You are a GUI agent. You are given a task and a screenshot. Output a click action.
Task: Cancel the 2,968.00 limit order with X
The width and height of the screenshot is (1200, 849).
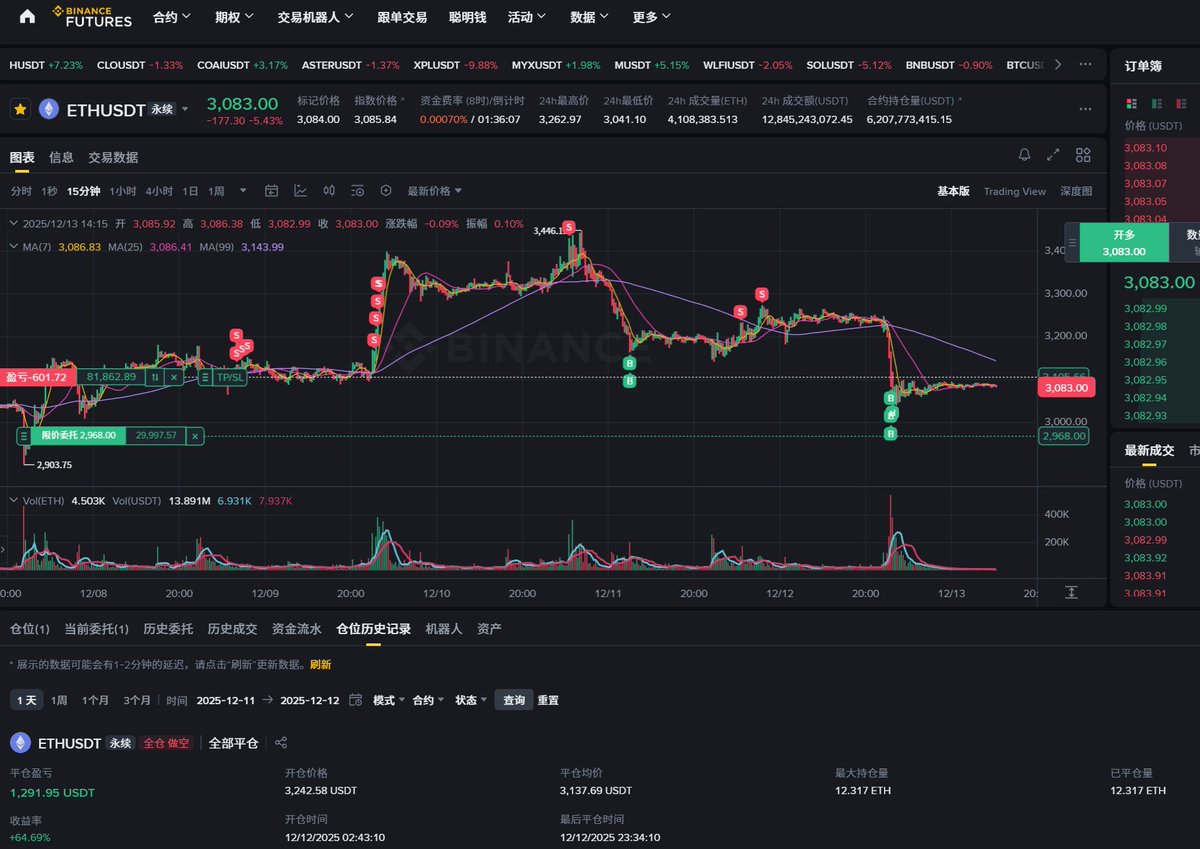point(195,435)
